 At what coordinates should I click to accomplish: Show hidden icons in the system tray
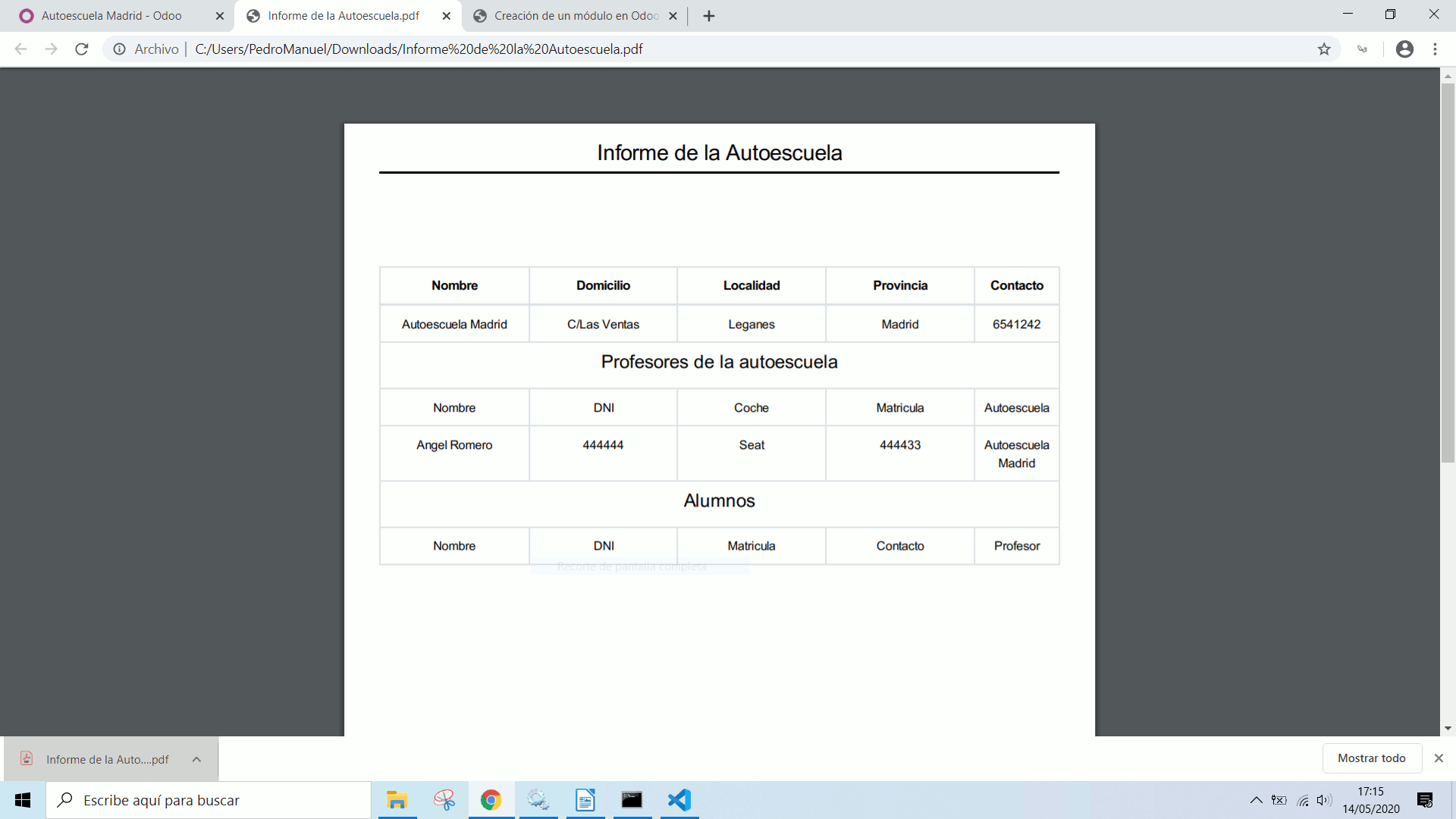coord(1257,800)
